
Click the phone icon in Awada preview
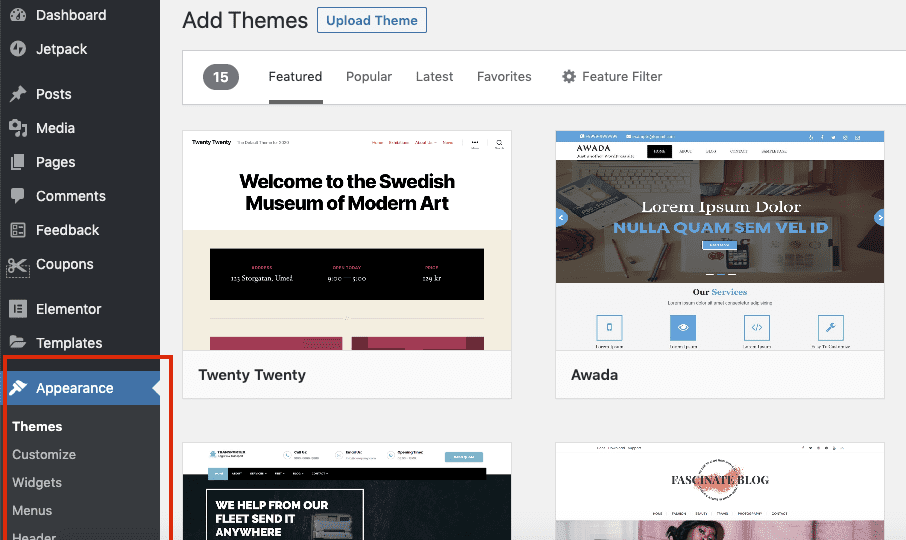[609, 327]
